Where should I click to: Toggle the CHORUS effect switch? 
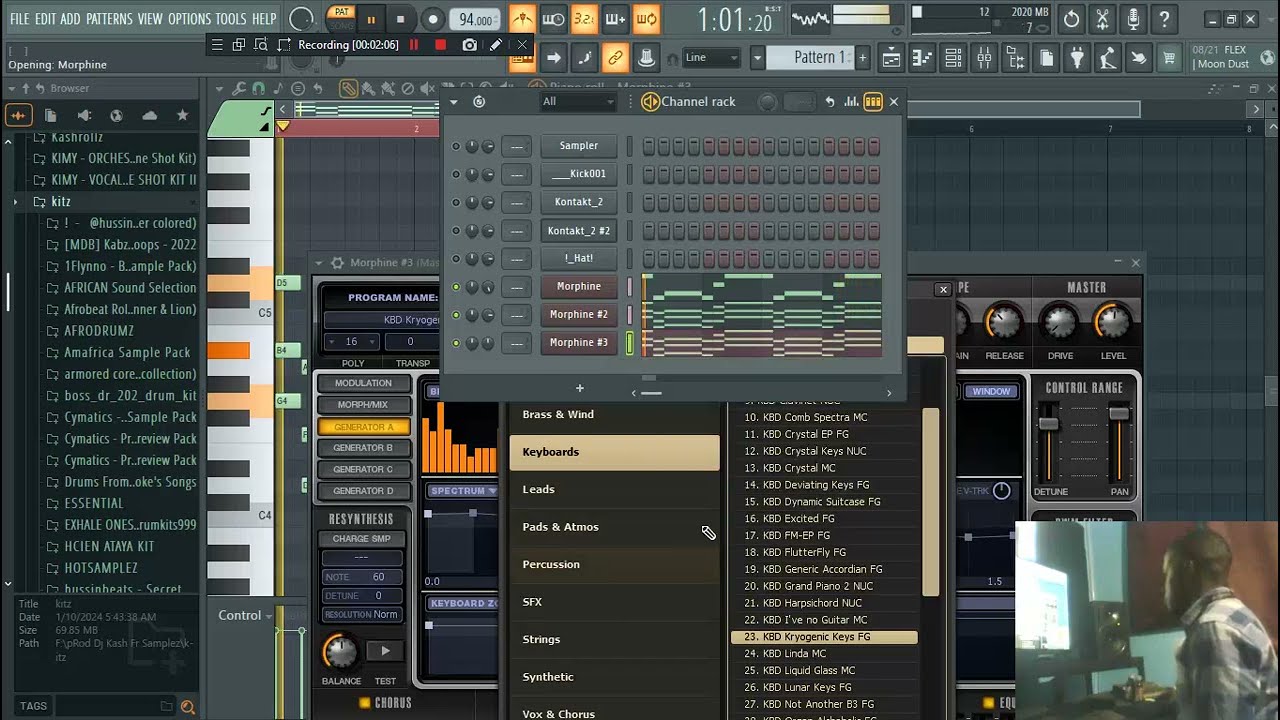coord(365,703)
